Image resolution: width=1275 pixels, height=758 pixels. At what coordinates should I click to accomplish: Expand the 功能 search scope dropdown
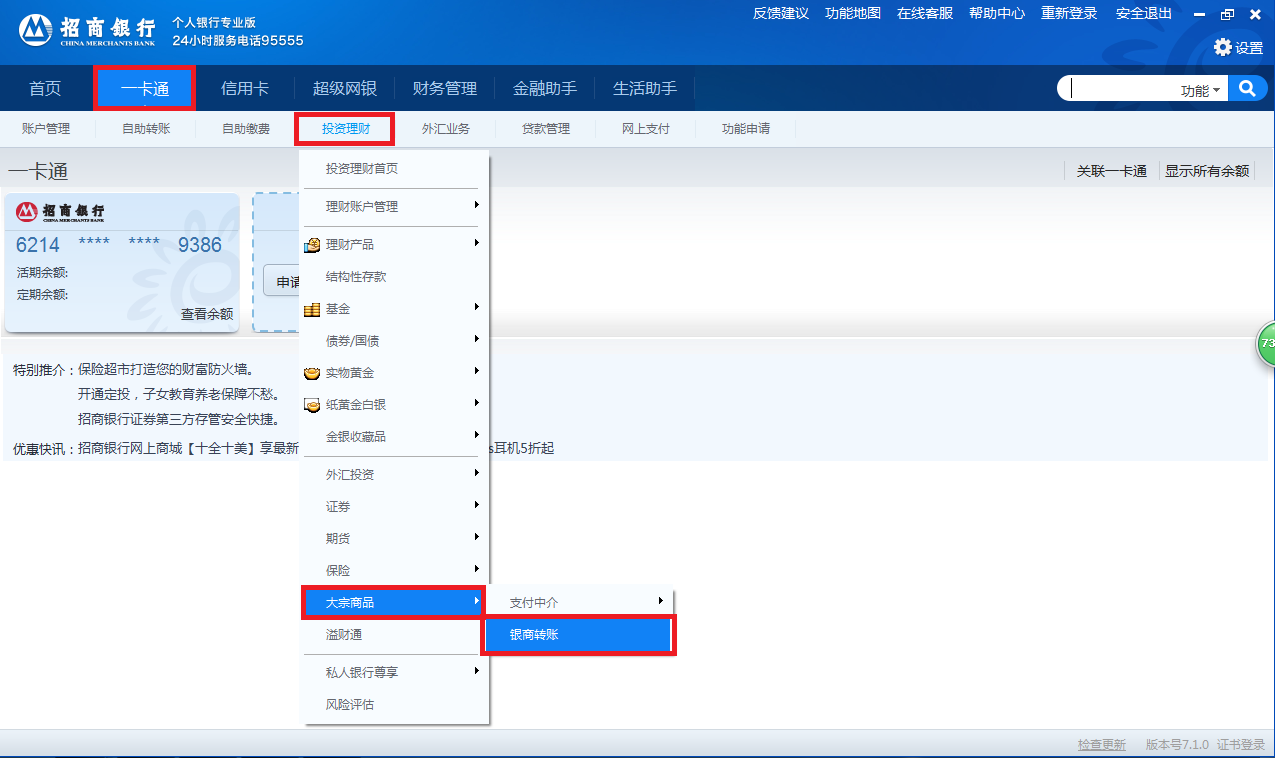pos(1200,90)
